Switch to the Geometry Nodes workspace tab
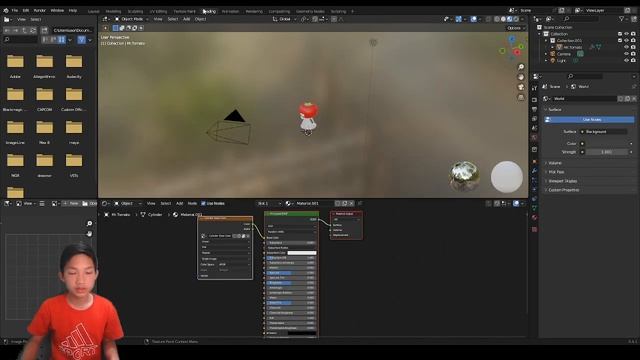640x360 pixels. point(310,11)
